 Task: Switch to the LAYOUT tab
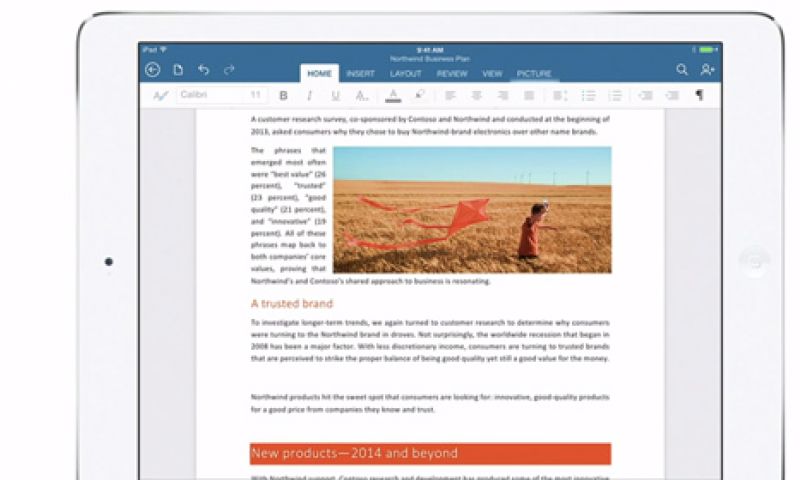pos(406,74)
